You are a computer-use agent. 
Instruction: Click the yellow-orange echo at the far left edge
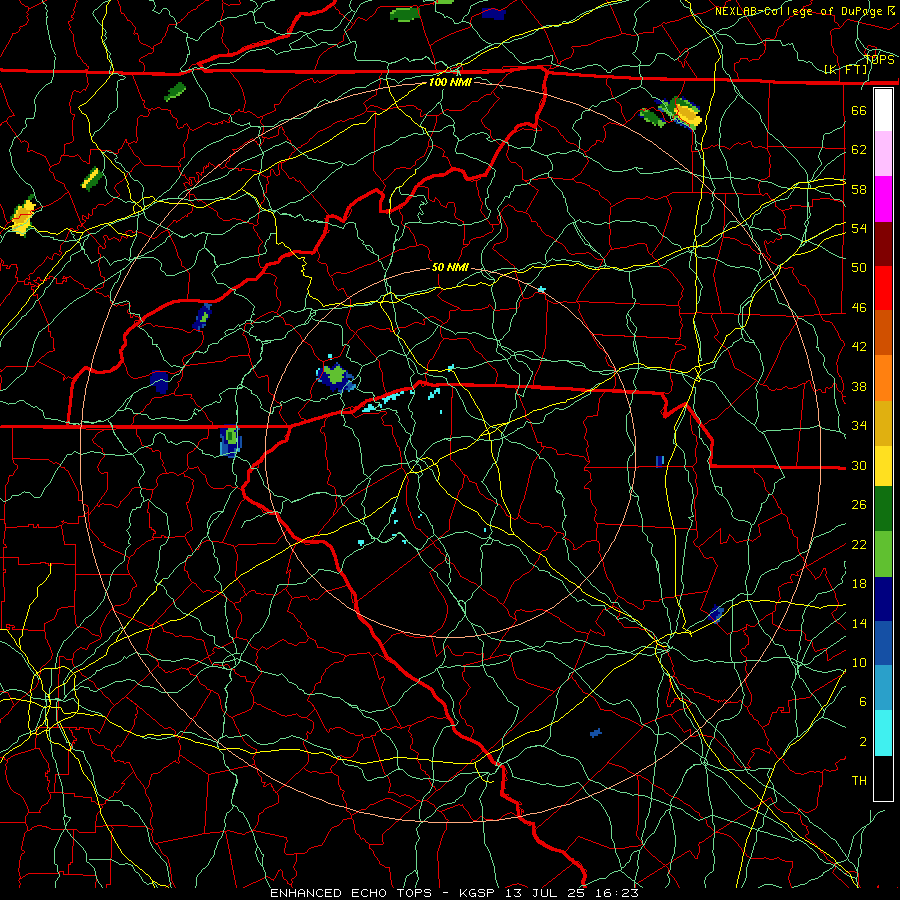coord(24,215)
